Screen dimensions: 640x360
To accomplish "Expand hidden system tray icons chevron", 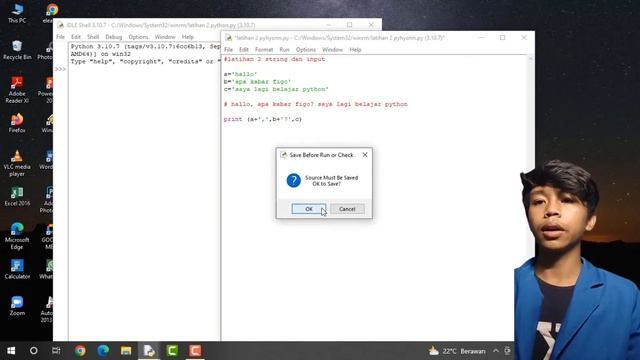I will [496, 351].
